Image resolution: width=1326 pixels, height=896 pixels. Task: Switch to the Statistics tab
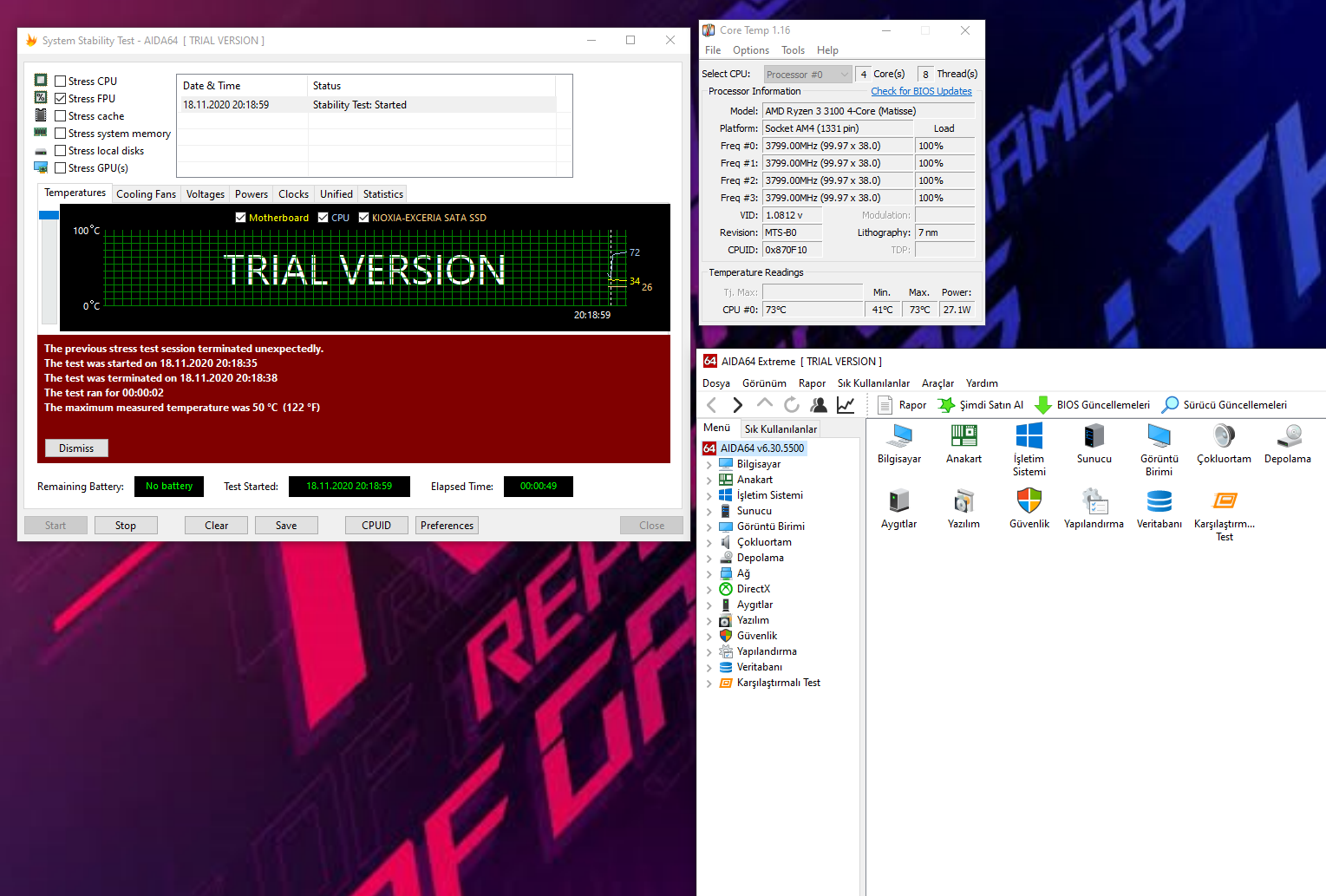383,194
